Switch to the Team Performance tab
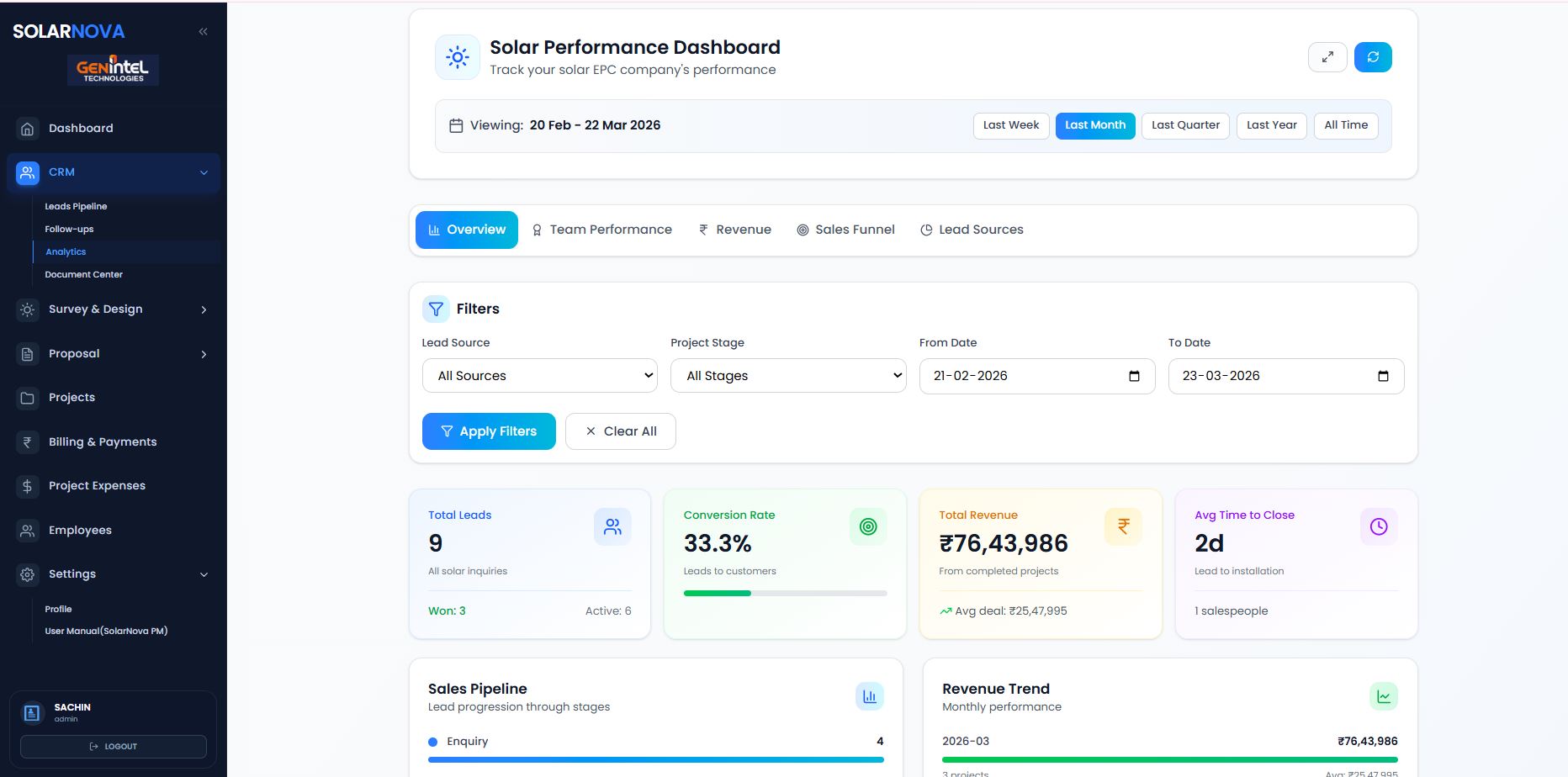The image size is (1568, 777). point(601,230)
